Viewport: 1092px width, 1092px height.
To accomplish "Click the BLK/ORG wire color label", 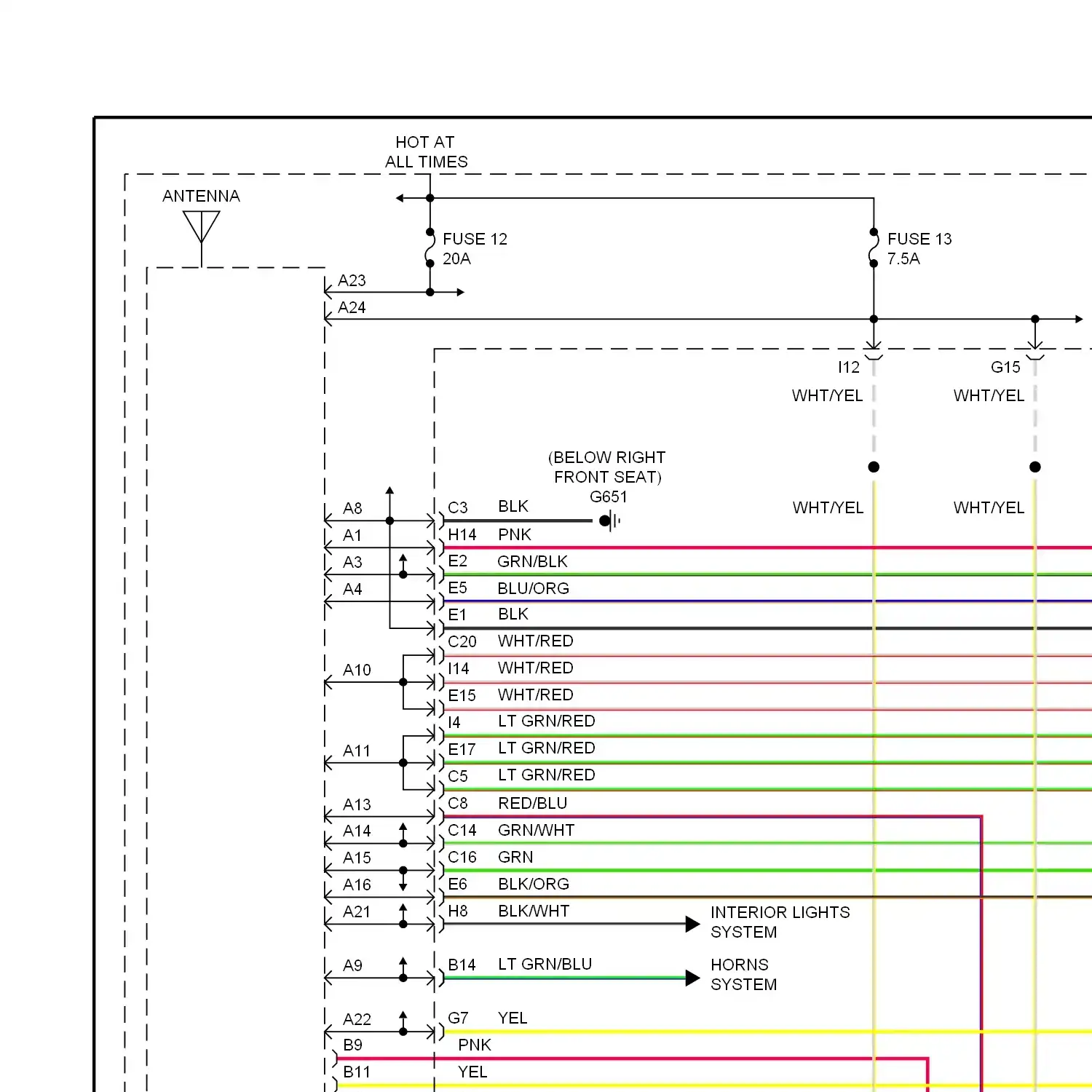I will coord(534,884).
